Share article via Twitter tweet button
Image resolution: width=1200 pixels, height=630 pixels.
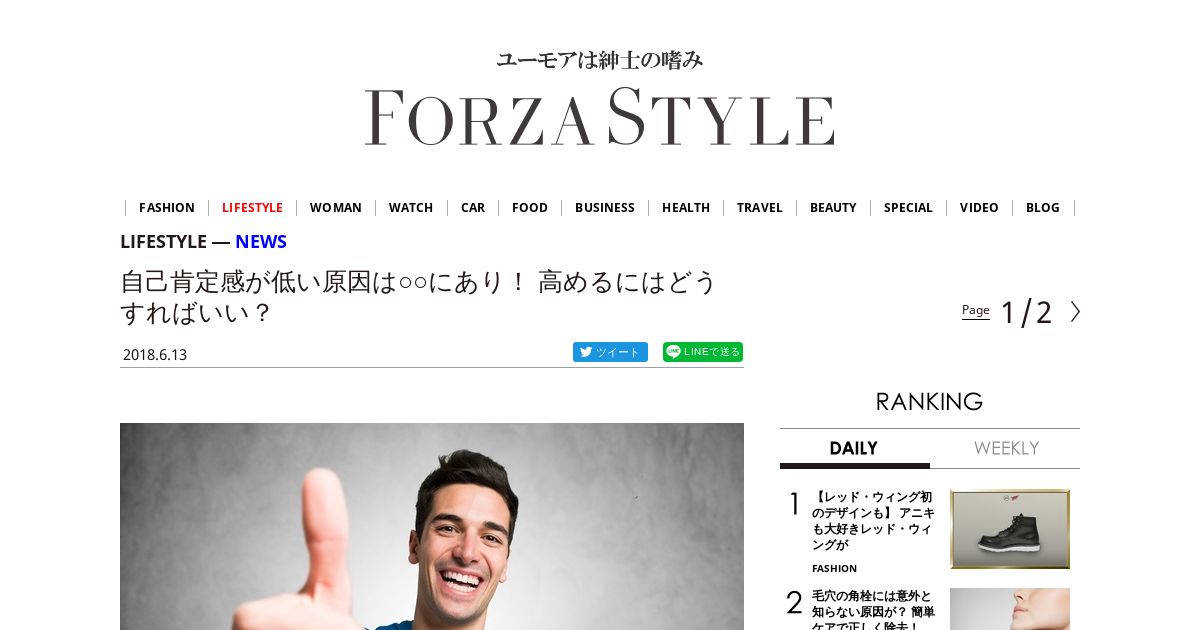[610, 352]
